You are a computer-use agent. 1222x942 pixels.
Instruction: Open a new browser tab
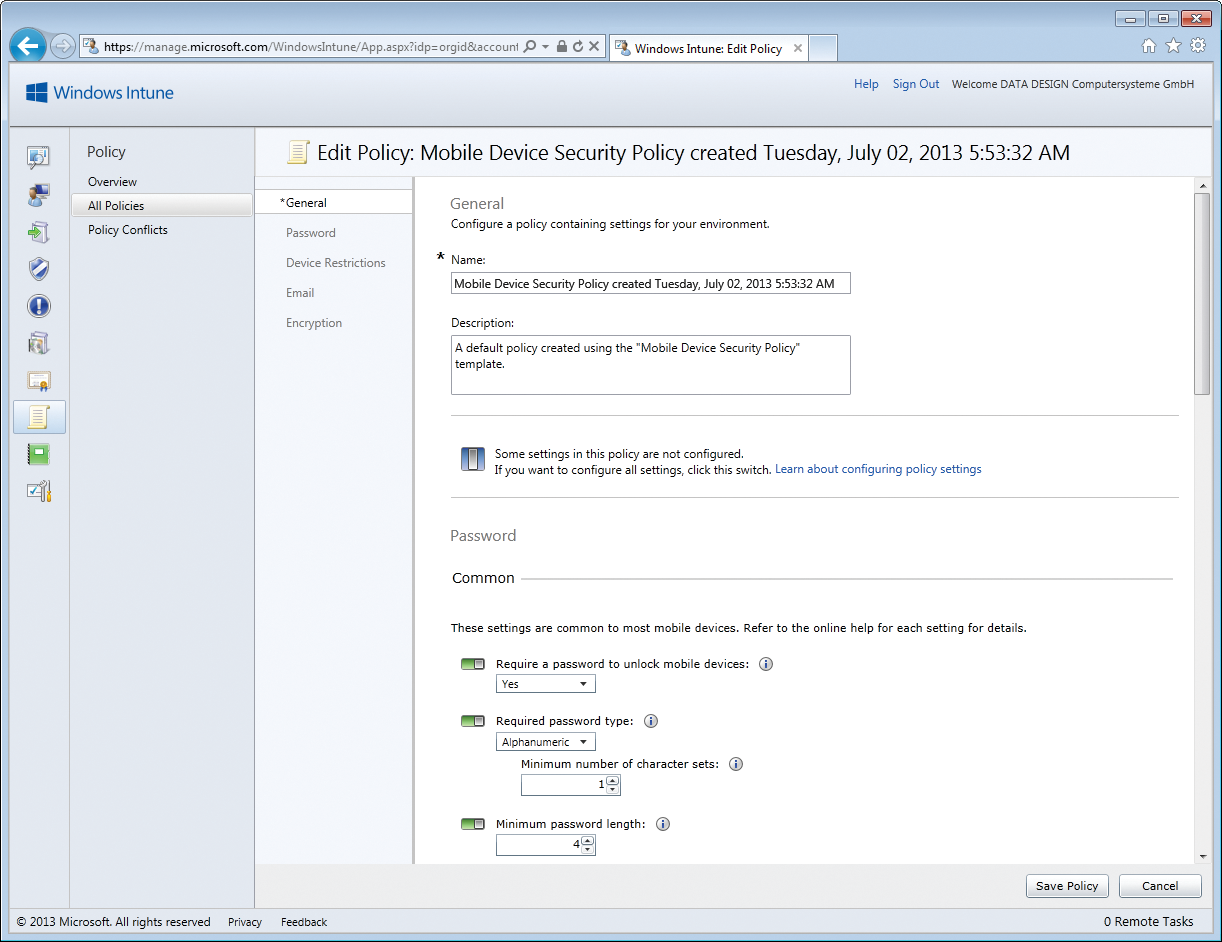click(823, 48)
